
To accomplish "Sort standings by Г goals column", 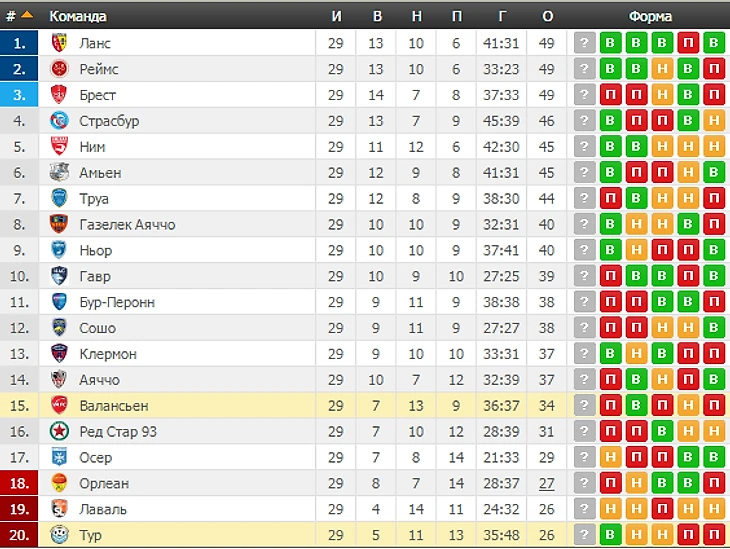I will pos(502,16).
